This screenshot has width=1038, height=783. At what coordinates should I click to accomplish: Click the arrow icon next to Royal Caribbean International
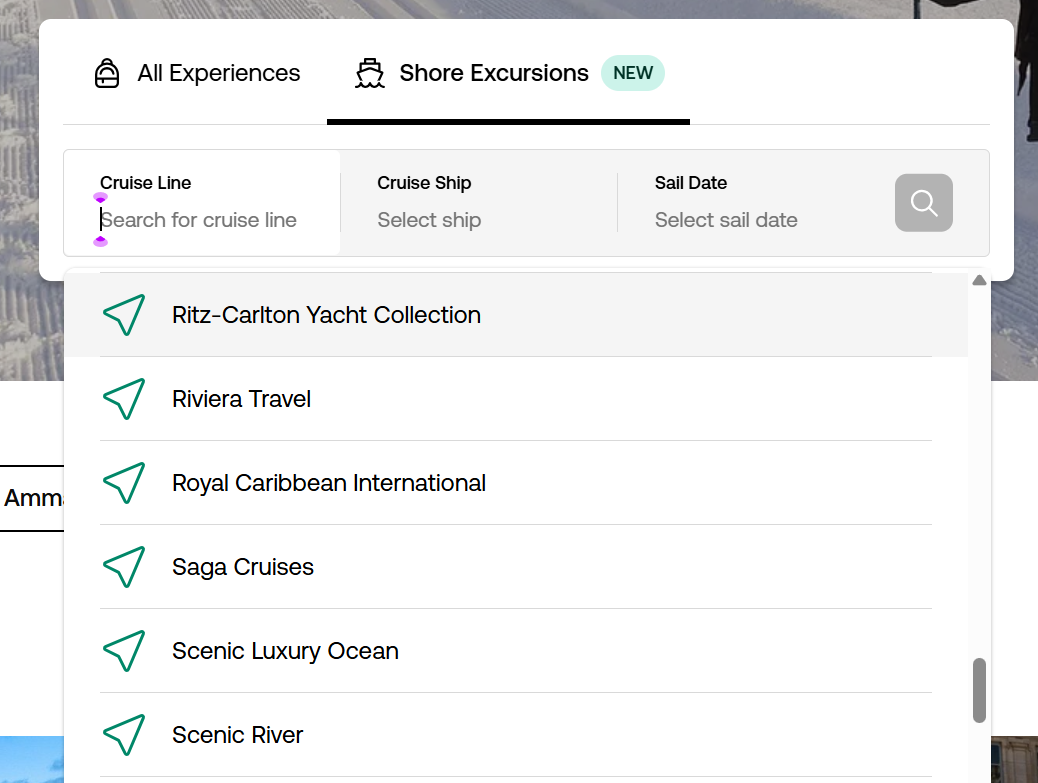tap(123, 483)
